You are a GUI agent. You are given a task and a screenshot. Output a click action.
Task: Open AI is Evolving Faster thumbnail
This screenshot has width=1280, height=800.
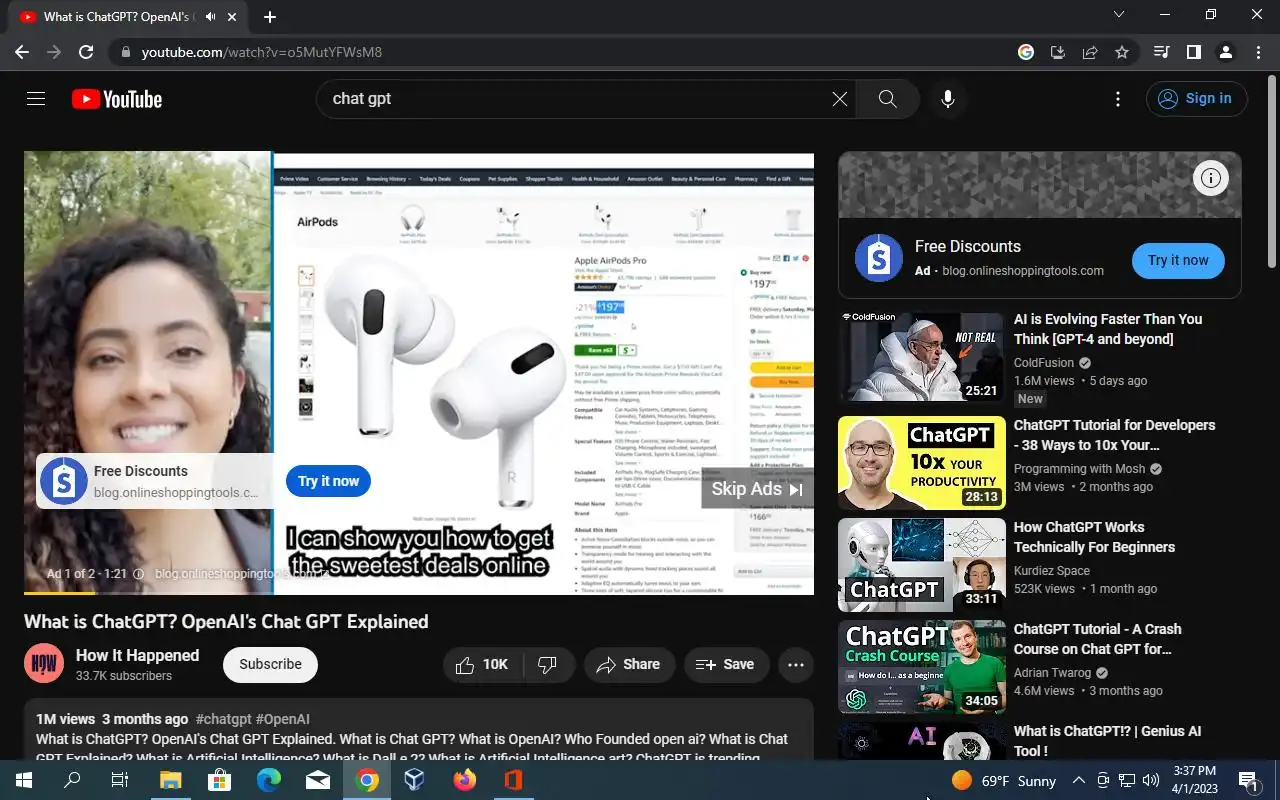click(922, 356)
